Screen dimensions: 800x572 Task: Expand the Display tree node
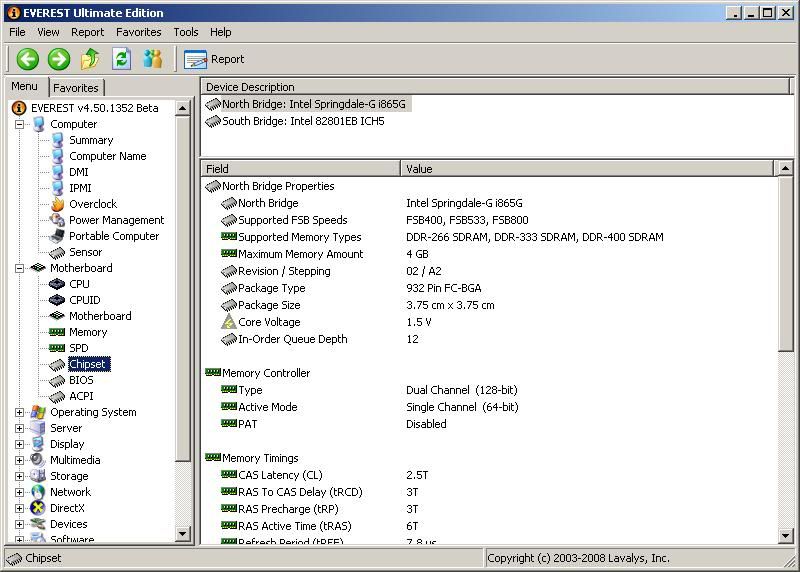coord(19,444)
